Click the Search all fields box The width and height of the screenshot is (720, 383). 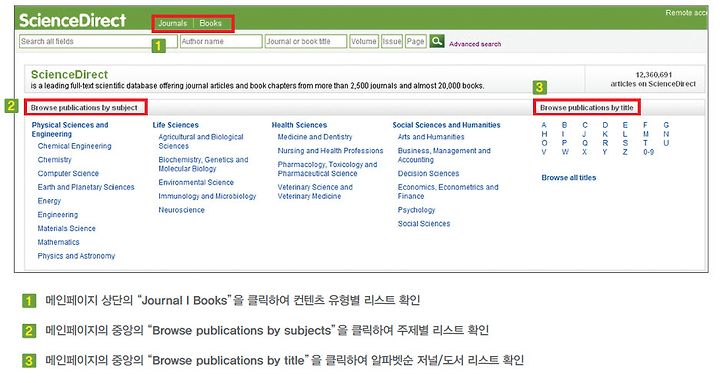click(x=98, y=41)
